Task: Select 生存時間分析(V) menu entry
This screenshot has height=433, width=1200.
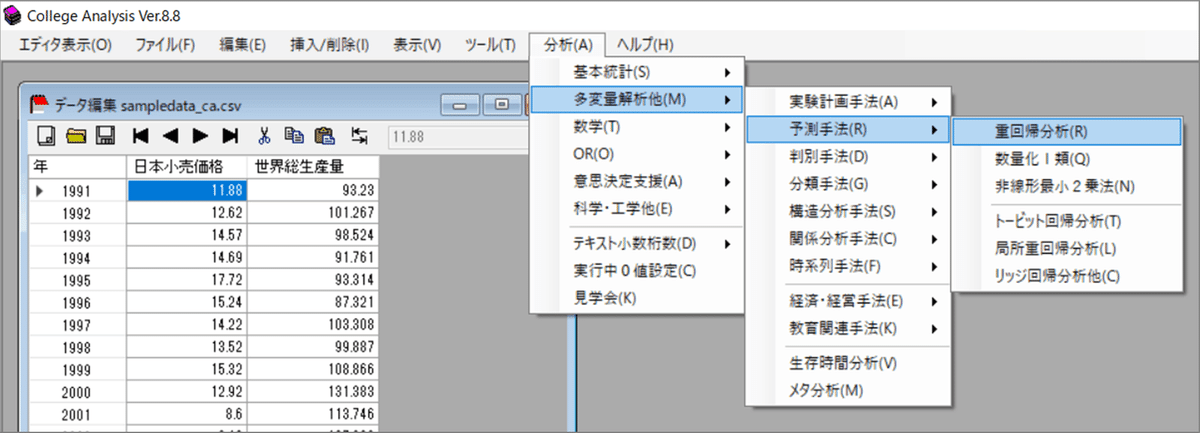Action: click(848, 362)
